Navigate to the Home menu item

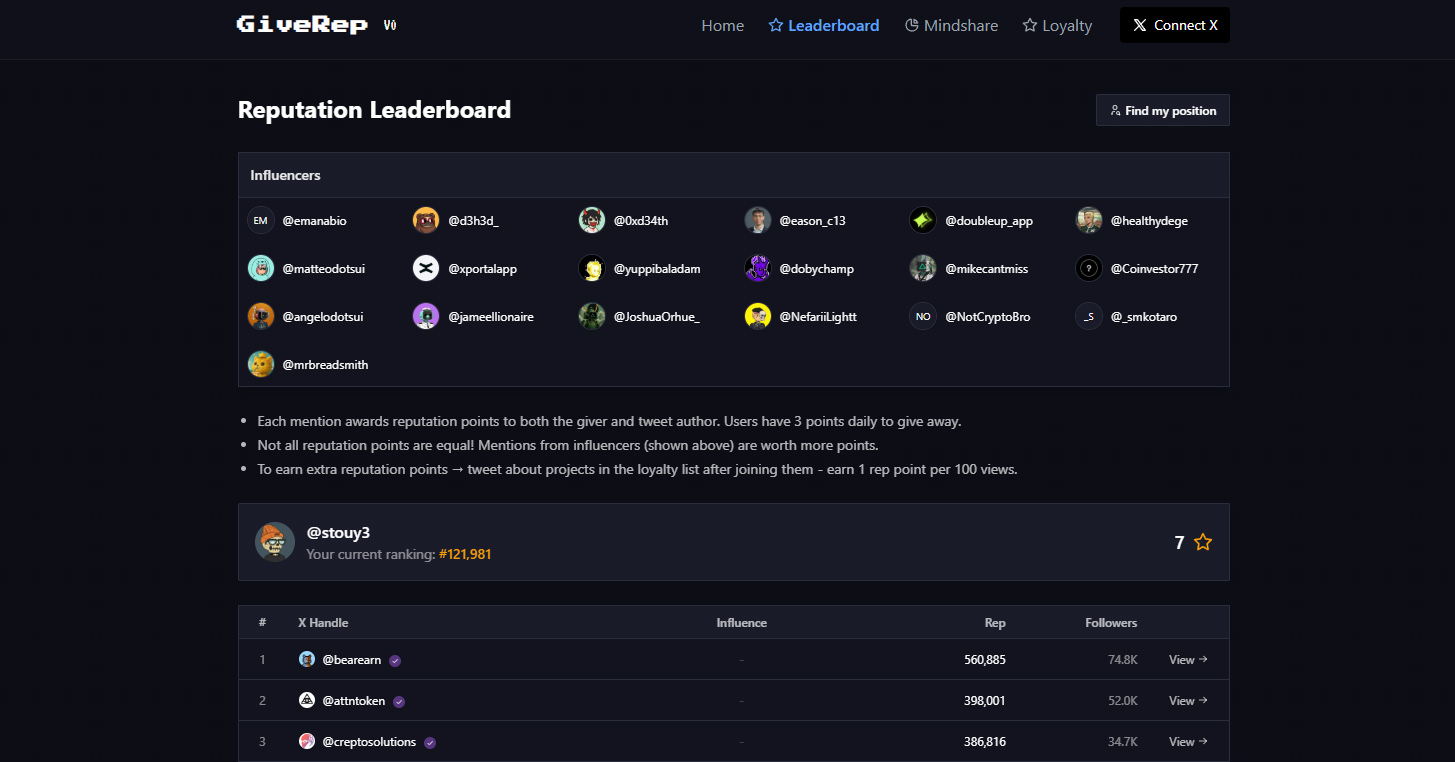pyautogui.click(x=722, y=25)
